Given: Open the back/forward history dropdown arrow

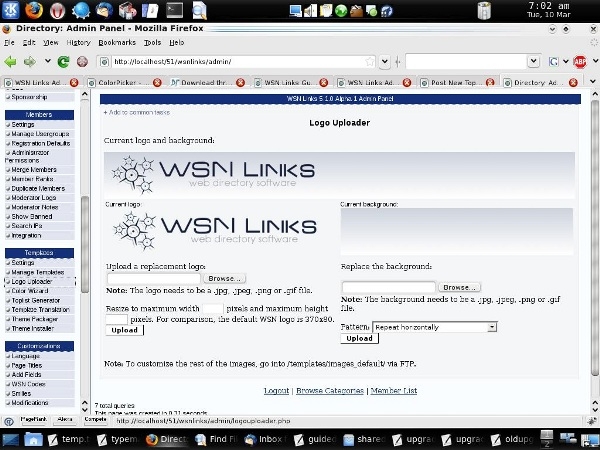Looking at the screenshot, I should [x=47, y=61].
